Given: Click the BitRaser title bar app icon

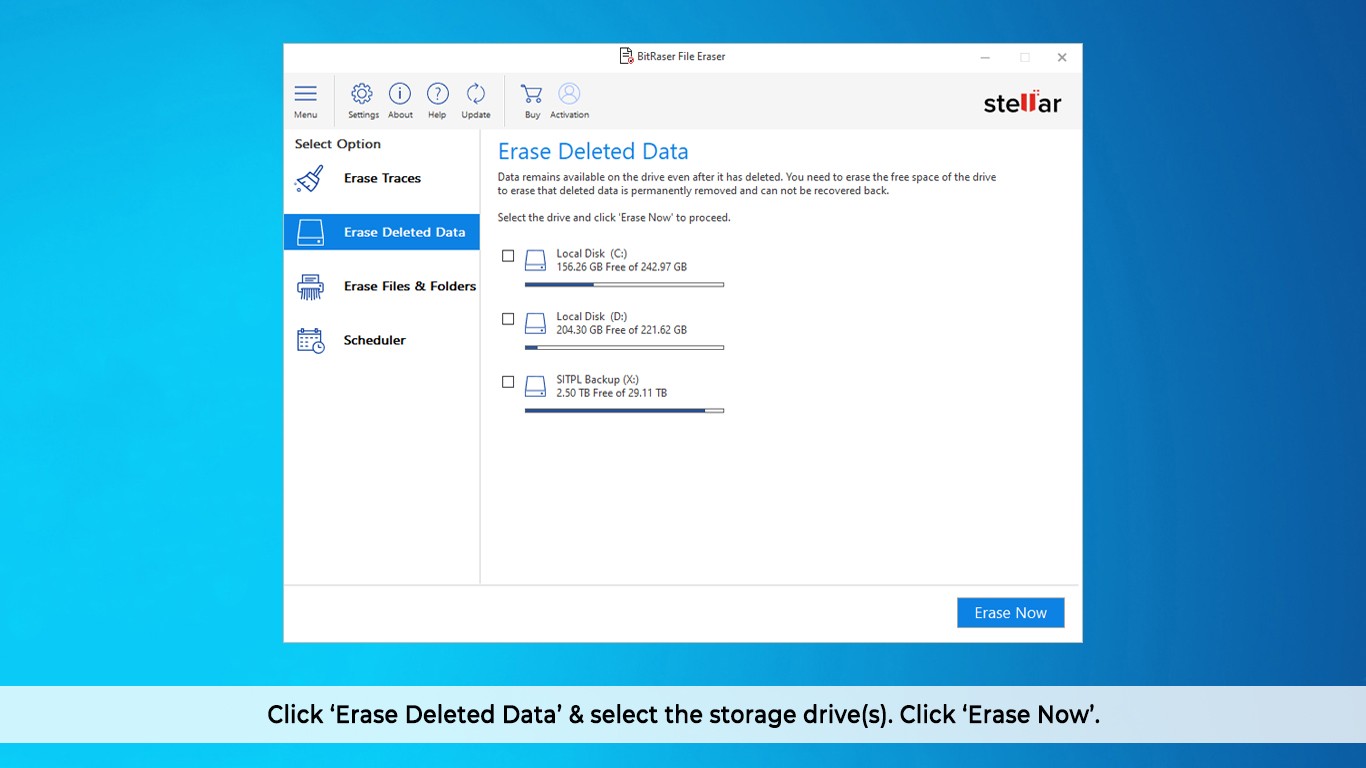Looking at the screenshot, I should 626,56.
